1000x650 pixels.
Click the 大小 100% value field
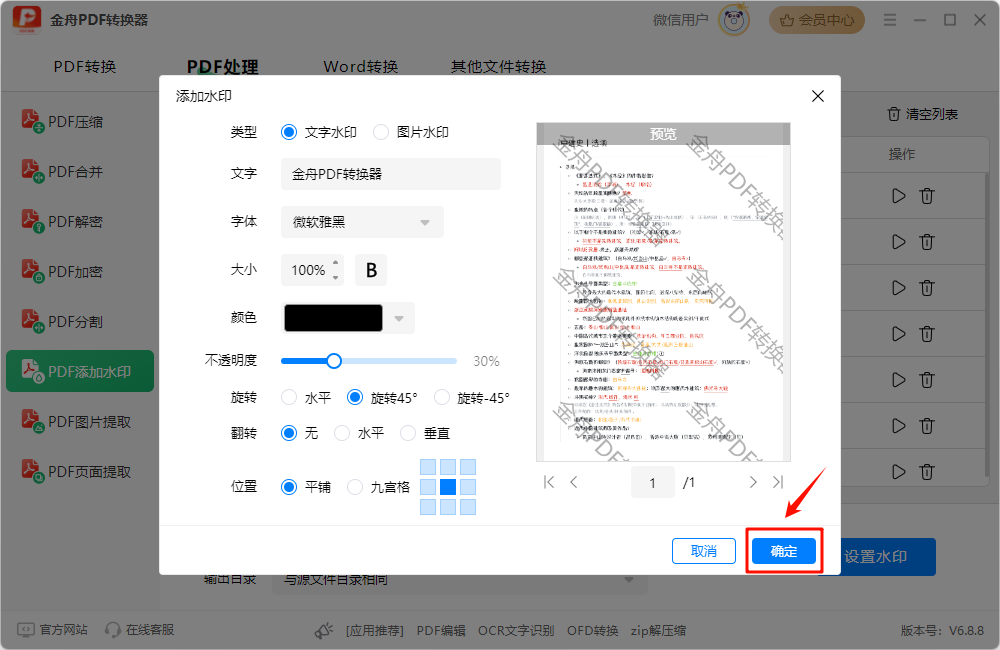(x=308, y=270)
